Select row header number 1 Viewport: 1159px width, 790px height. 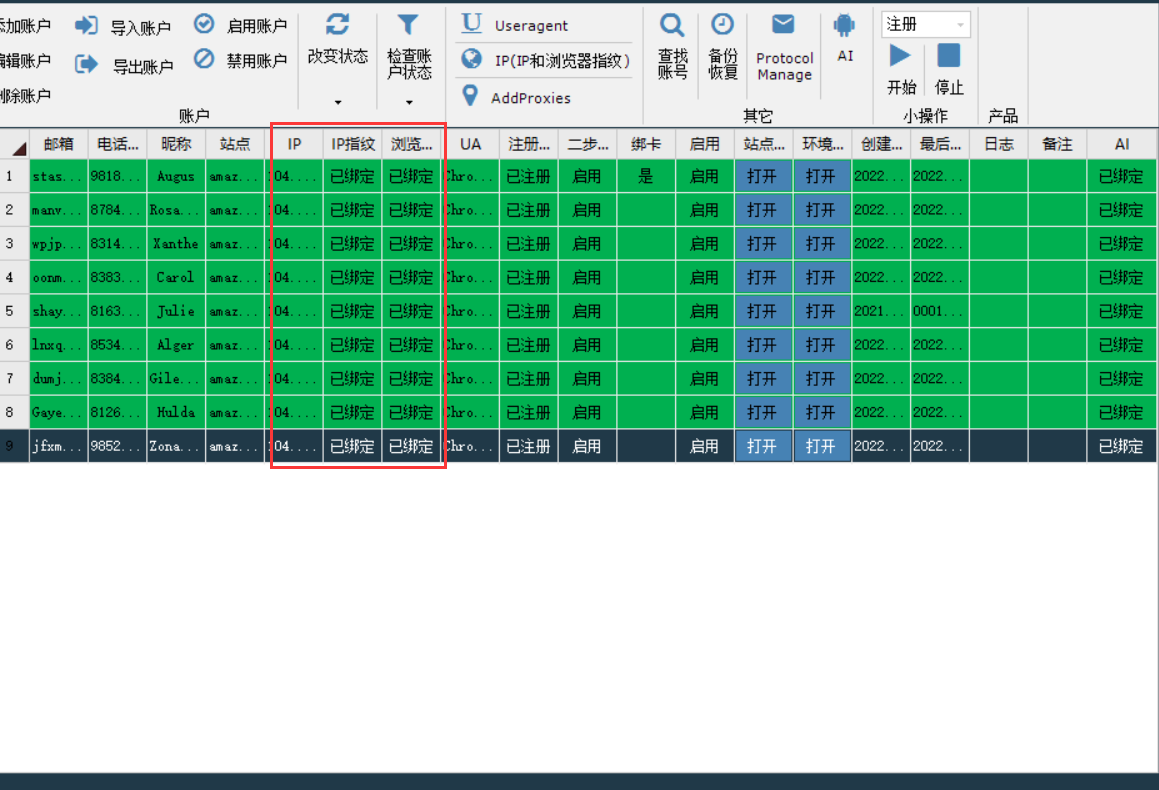(15, 177)
